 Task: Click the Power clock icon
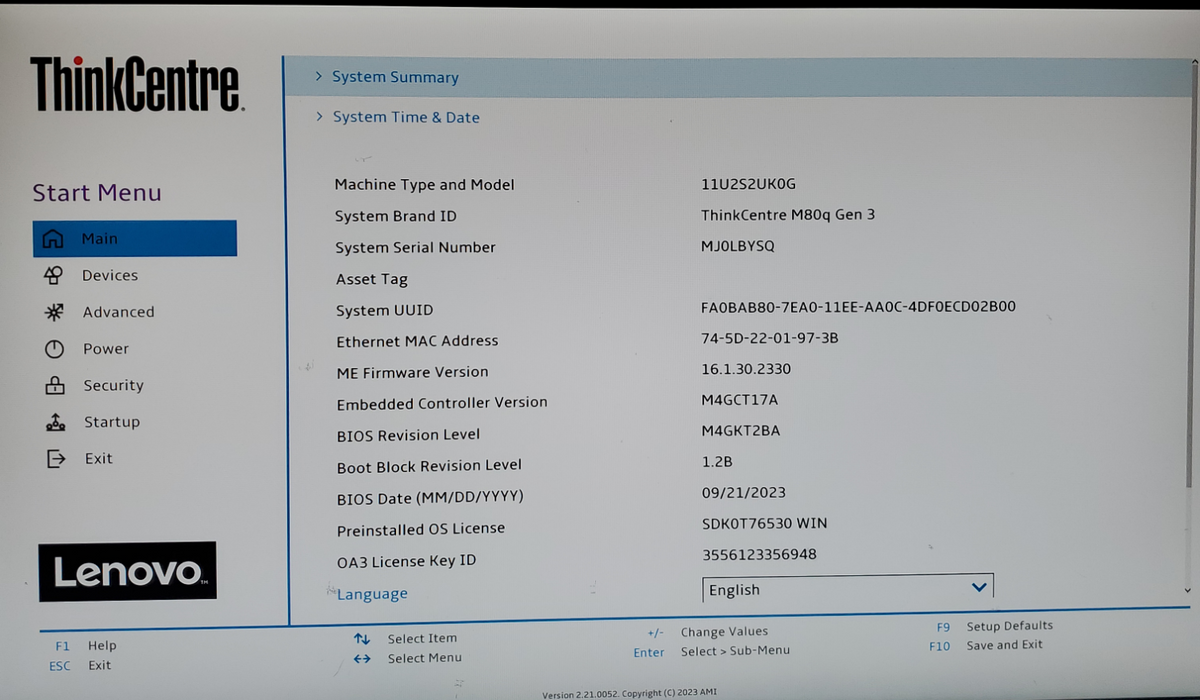54,349
